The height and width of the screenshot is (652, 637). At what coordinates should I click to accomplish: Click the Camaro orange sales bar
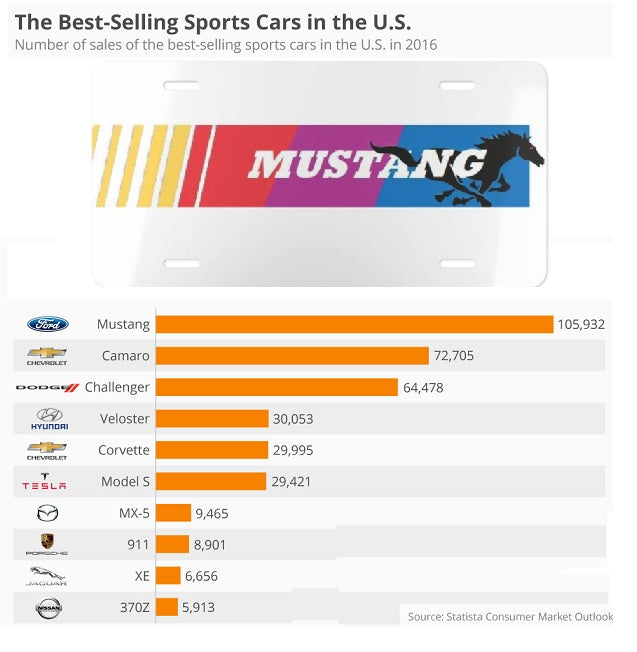292,355
